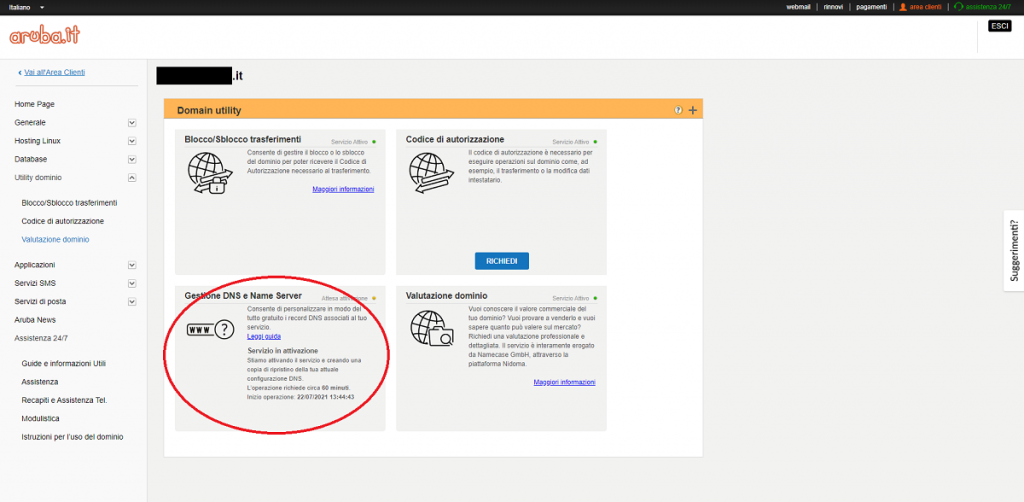The width and height of the screenshot is (1024, 502).
Task: Click the assistenza 24/7 headset icon
Action: (x=958, y=7)
